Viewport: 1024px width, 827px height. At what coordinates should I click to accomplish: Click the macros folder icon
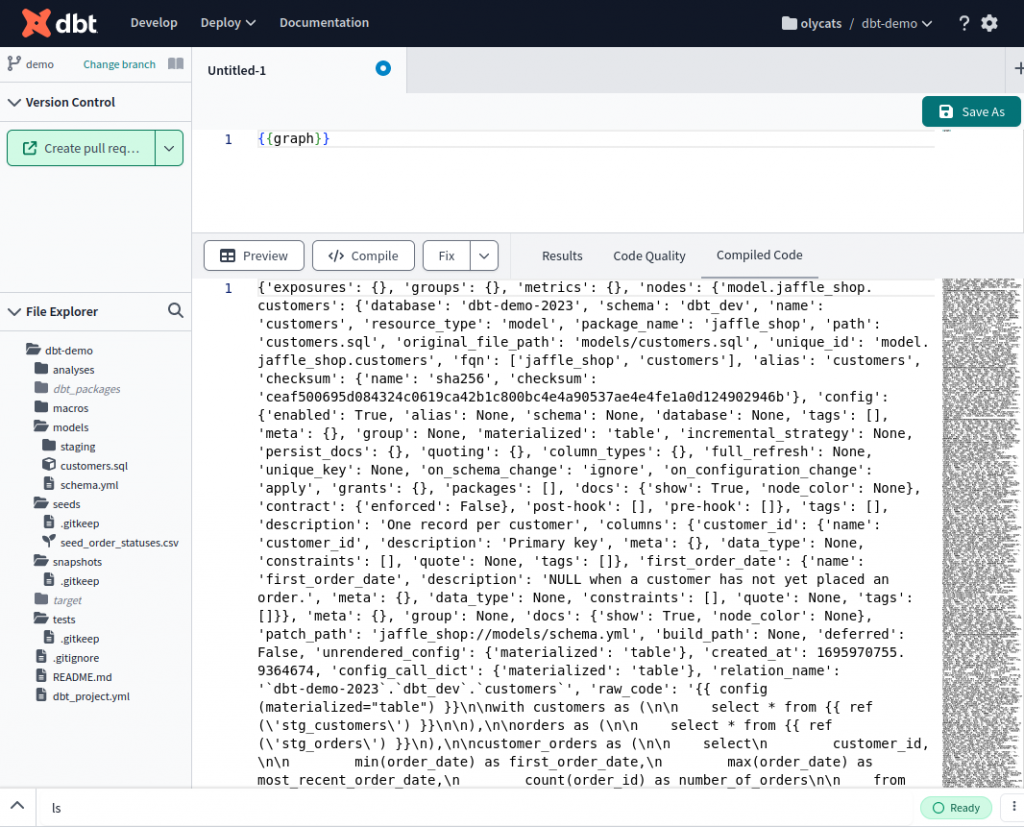pos(41,407)
